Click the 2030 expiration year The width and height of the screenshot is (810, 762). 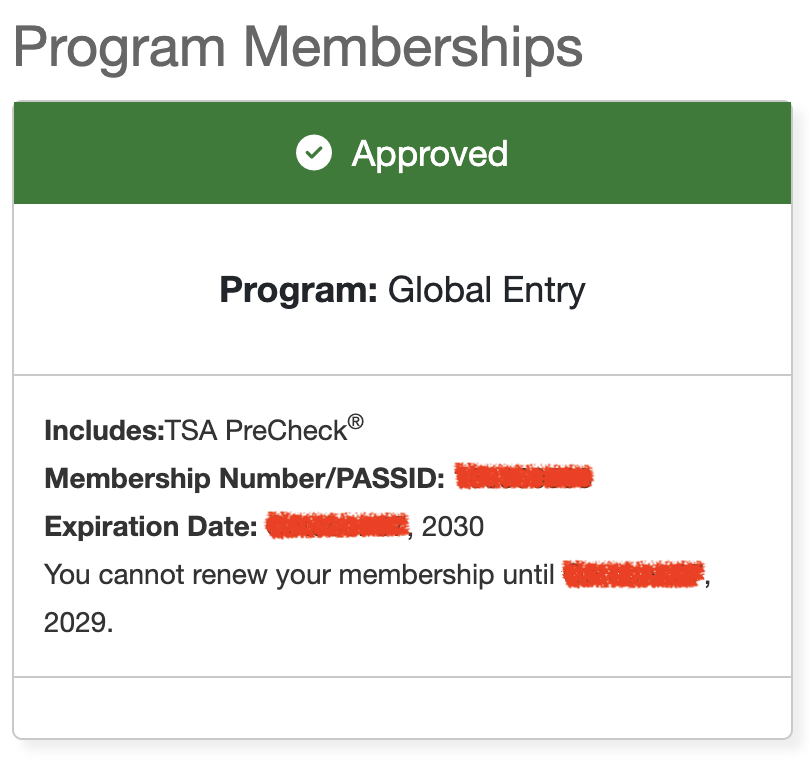[453, 527]
